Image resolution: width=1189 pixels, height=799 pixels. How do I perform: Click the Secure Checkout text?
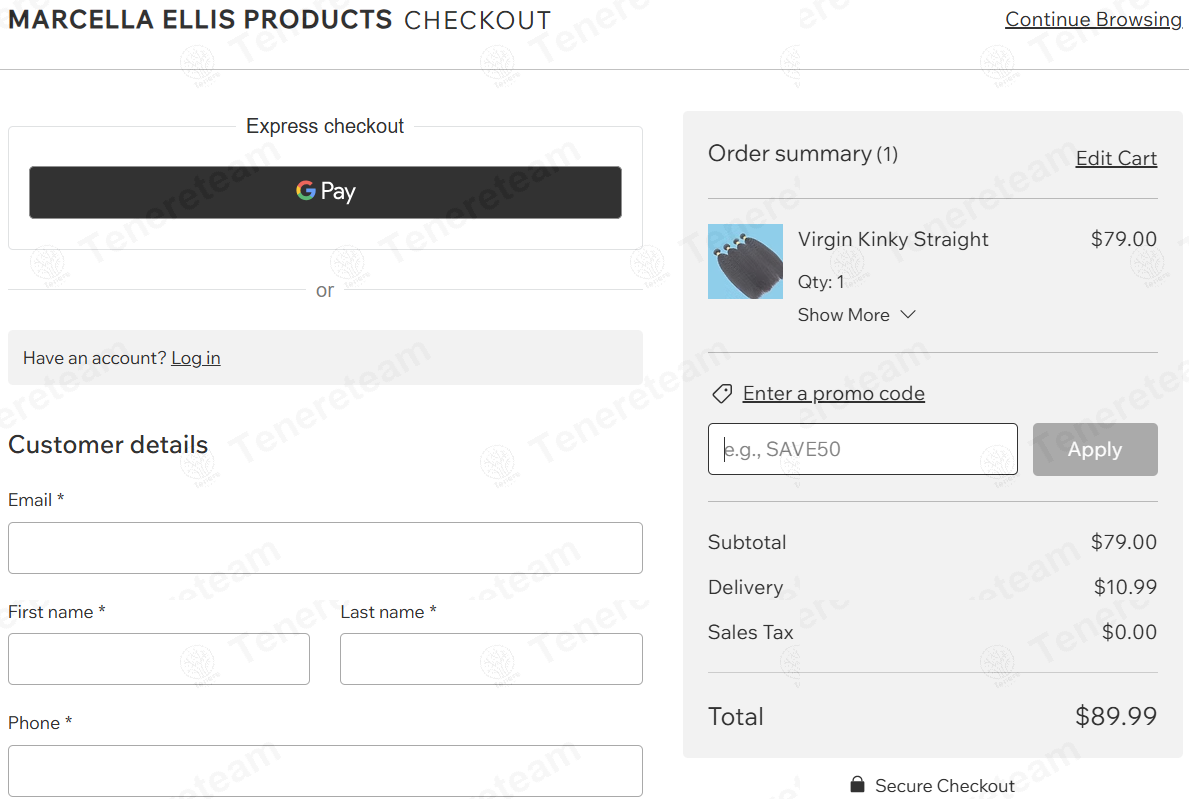944,785
